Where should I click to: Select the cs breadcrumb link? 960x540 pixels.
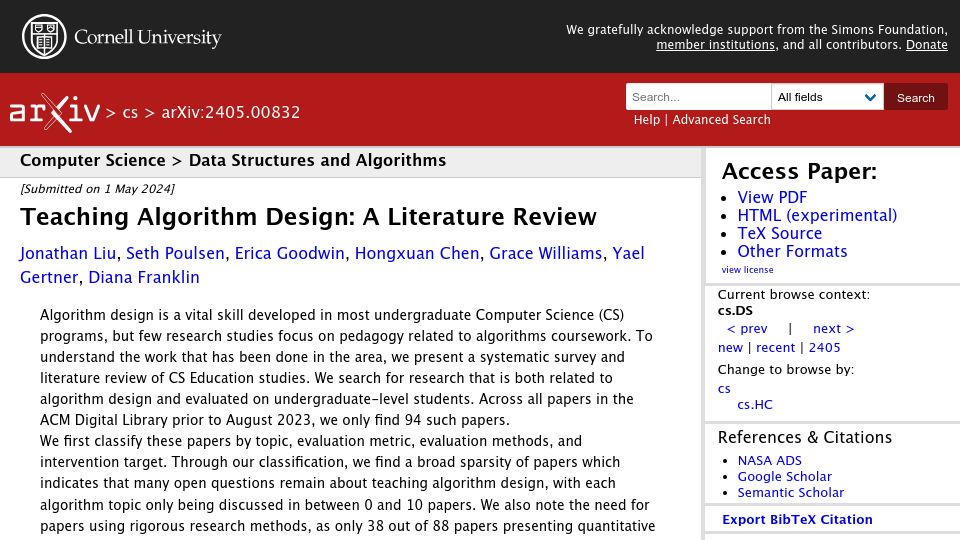(130, 113)
